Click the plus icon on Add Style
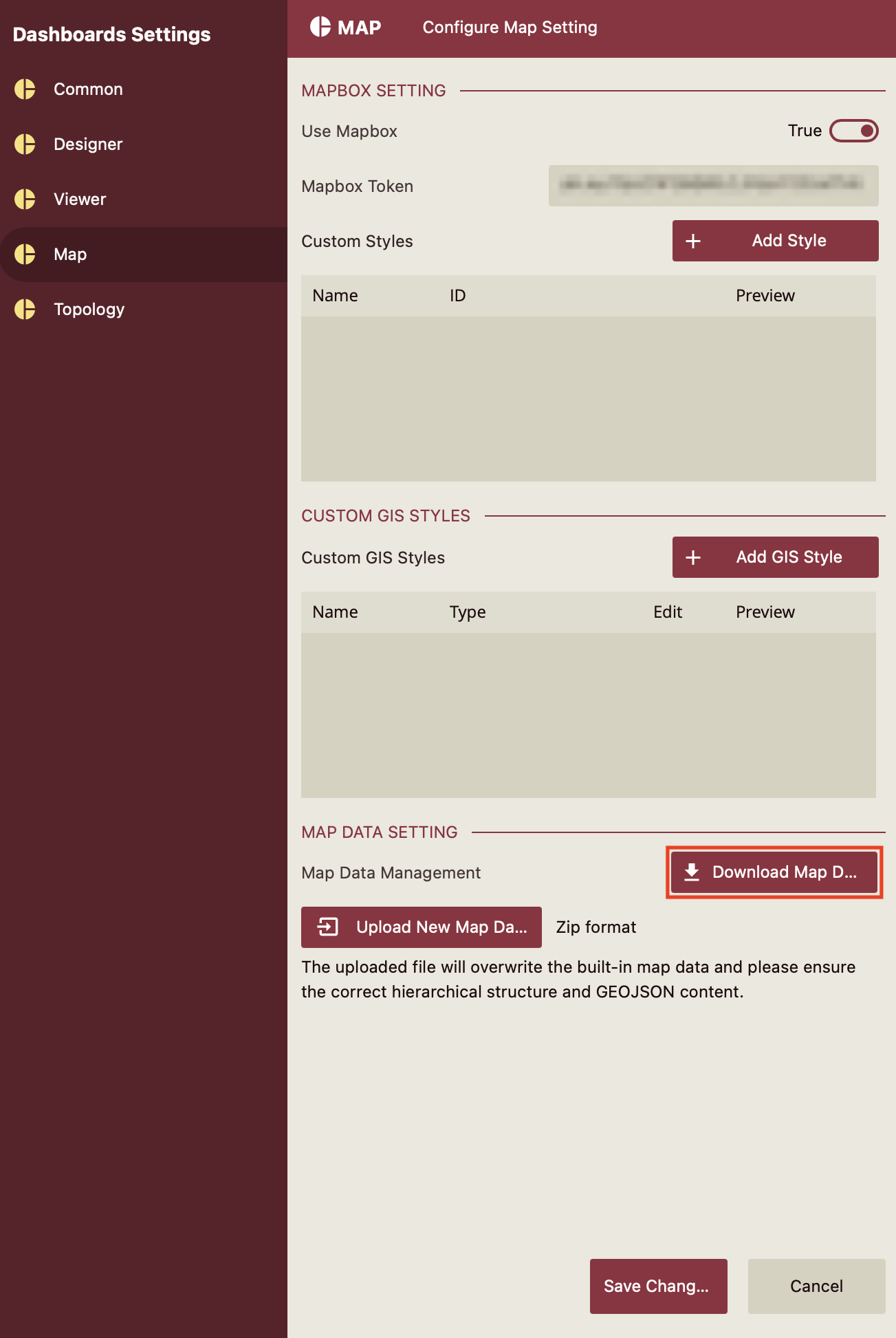Image resolution: width=896 pixels, height=1338 pixels. click(693, 241)
